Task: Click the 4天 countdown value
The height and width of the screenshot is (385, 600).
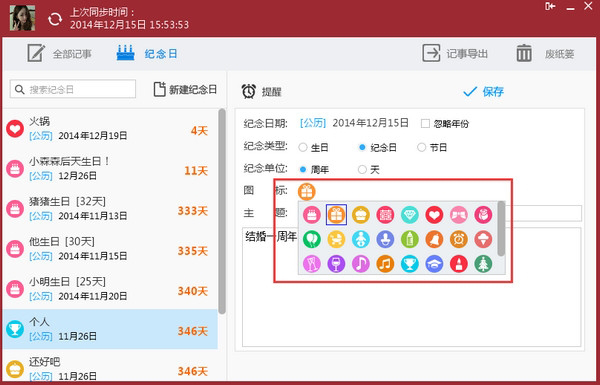Action: pos(199,131)
